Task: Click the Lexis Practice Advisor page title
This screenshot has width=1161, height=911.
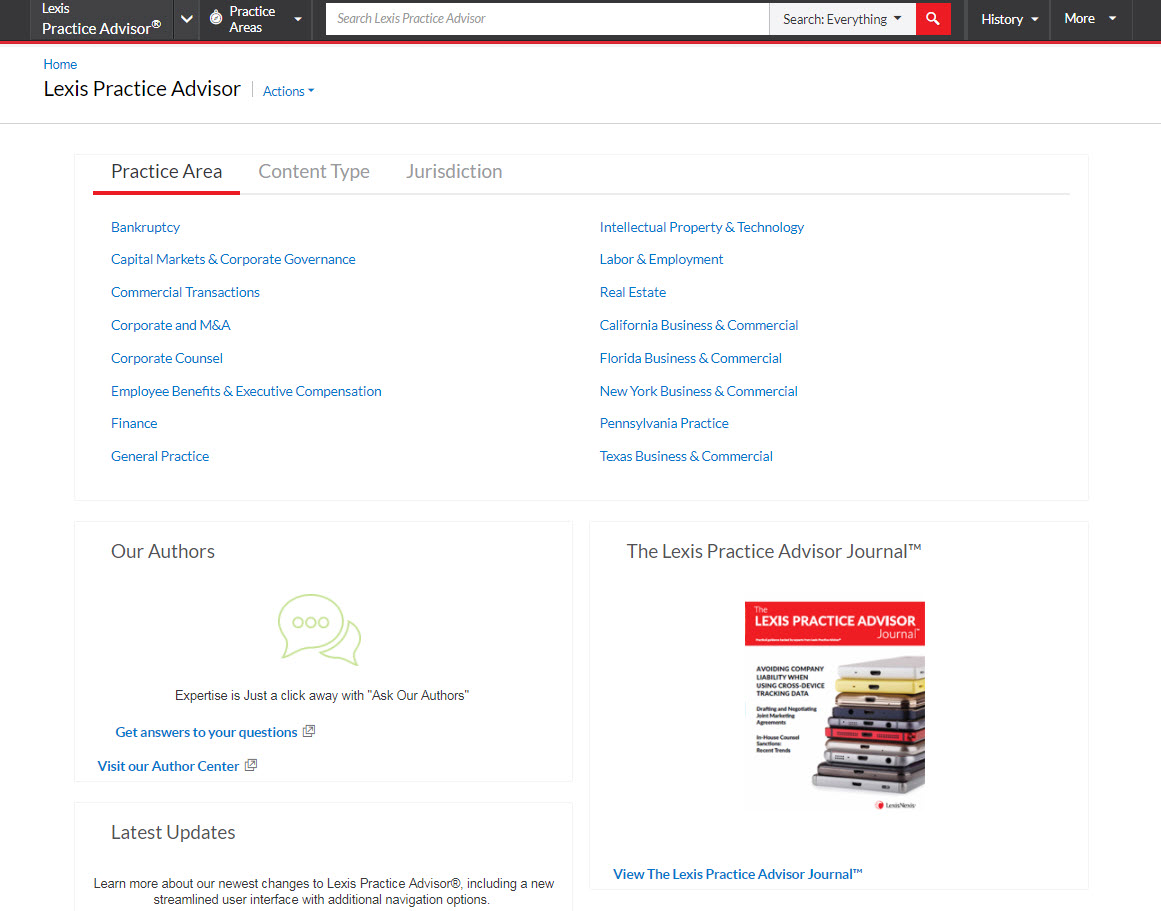Action: pyautogui.click(x=142, y=89)
